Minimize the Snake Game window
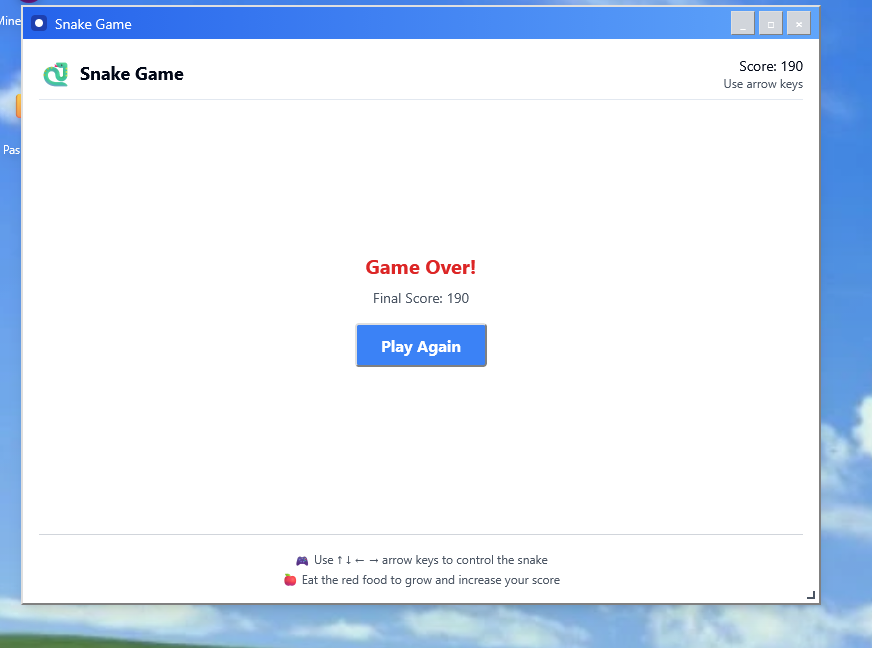This screenshot has height=648, width=872. coord(742,23)
